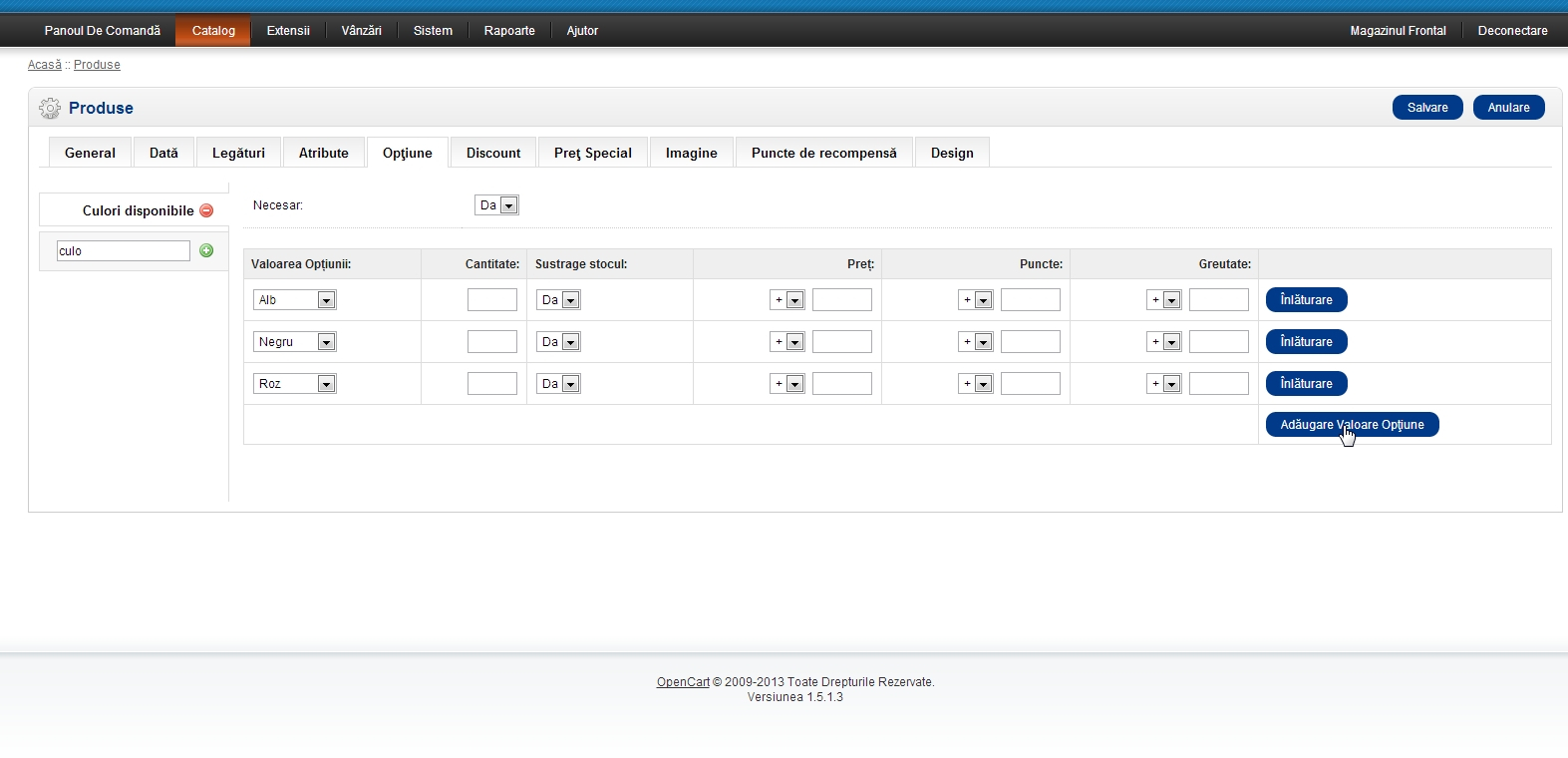
Task: Go to the Imagine tab
Action: [x=691, y=153]
